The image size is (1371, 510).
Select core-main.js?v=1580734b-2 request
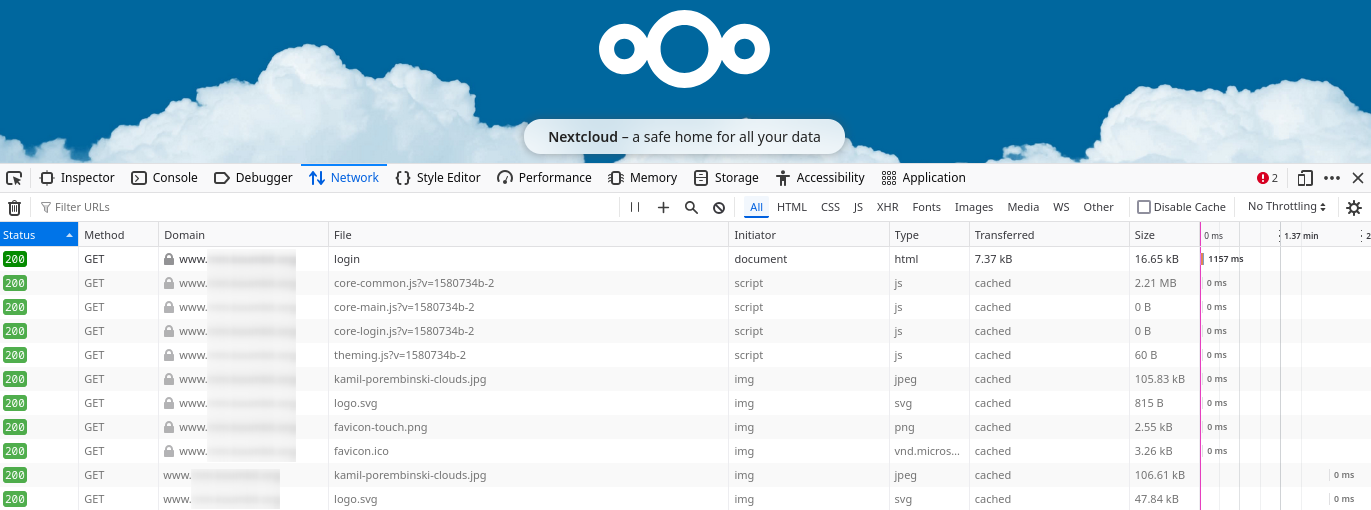pos(685,307)
